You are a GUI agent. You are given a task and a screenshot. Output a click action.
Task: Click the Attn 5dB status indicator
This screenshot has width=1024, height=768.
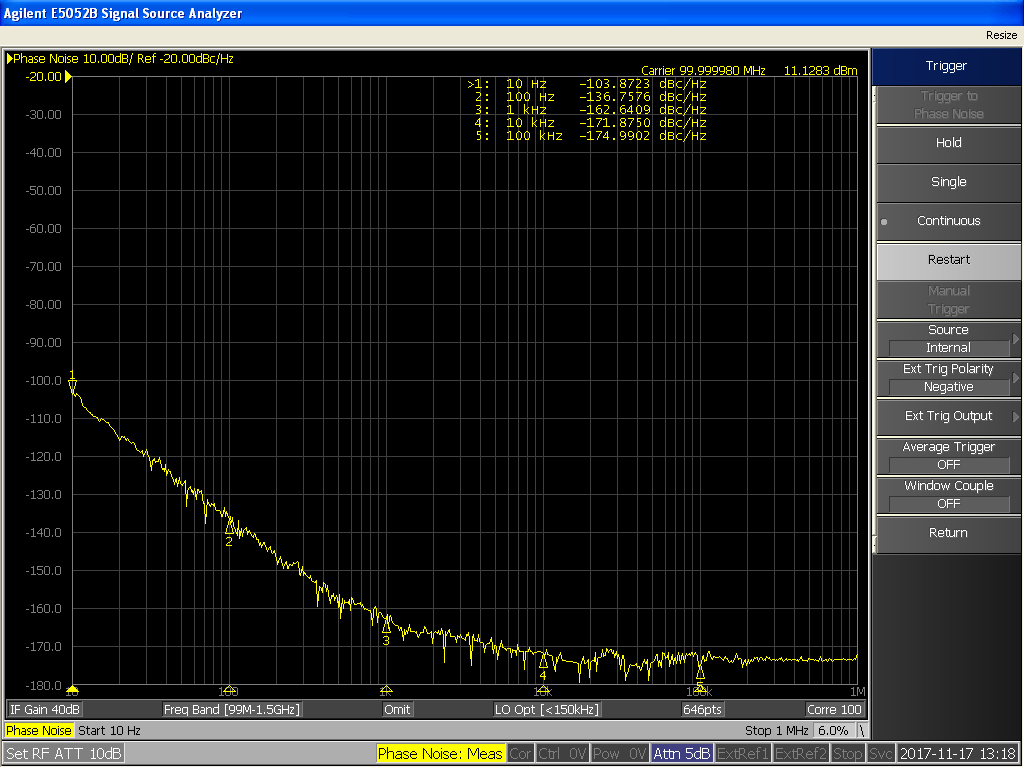(x=681, y=753)
